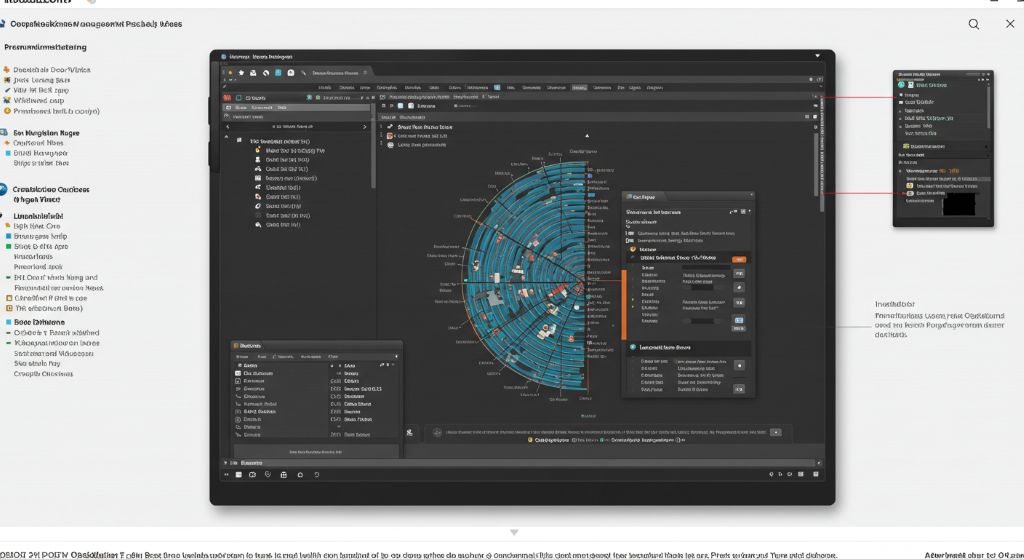Open the properties panel title tab
This screenshot has height=559, width=1024.
642,197
